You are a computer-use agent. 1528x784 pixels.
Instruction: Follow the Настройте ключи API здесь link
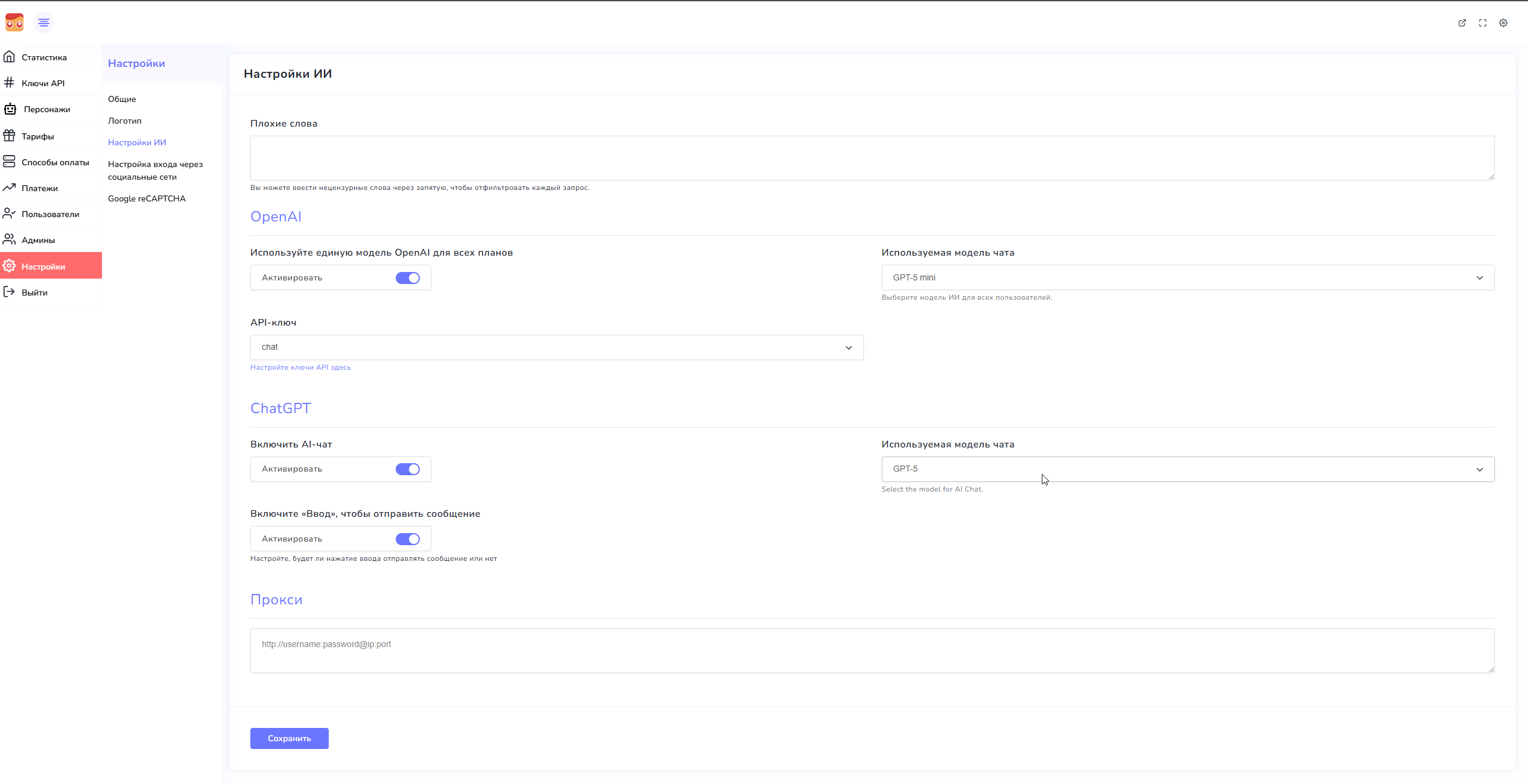(x=300, y=367)
